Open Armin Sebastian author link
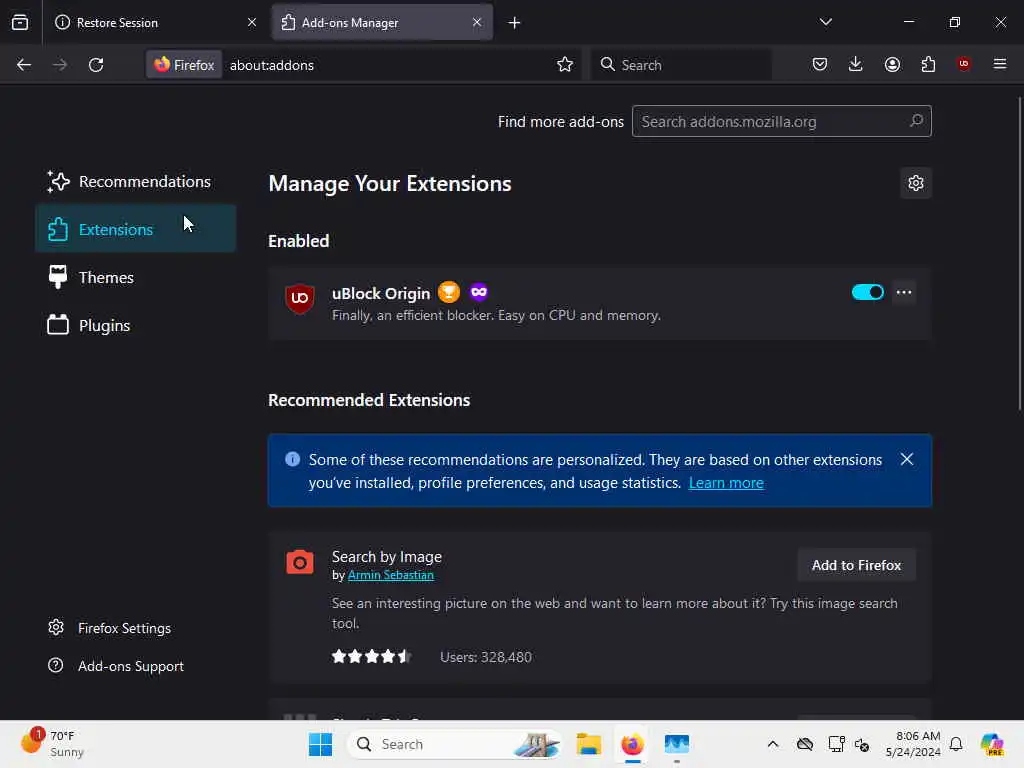This screenshot has height=768, width=1024. [x=391, y=575]
